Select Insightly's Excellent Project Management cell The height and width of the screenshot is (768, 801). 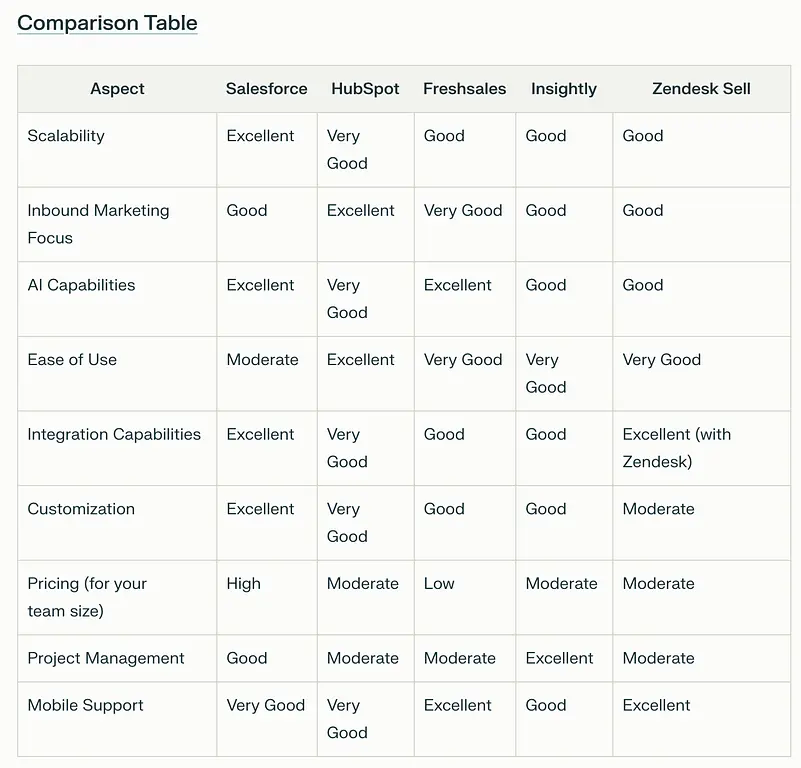559,658
